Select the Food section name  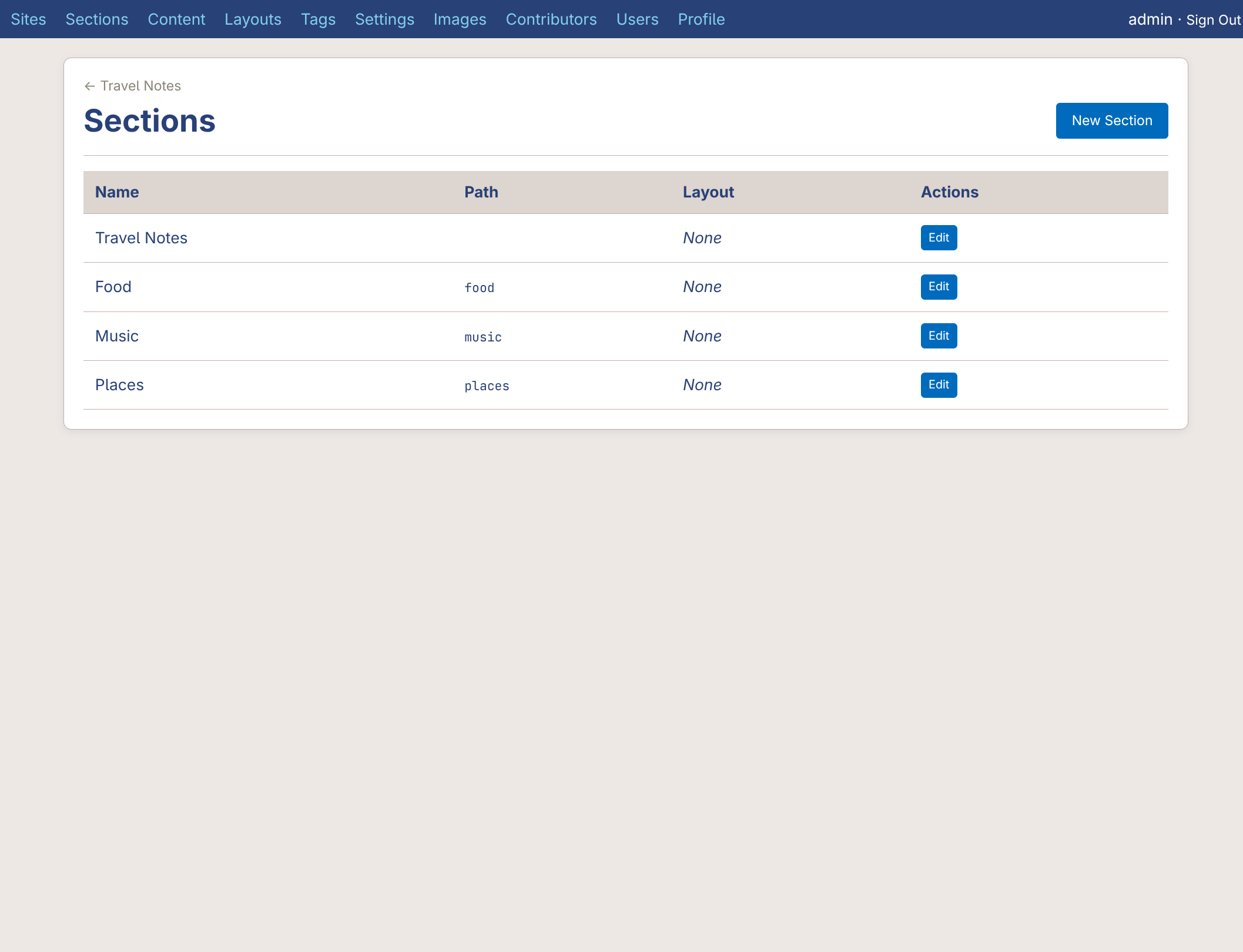113,287
